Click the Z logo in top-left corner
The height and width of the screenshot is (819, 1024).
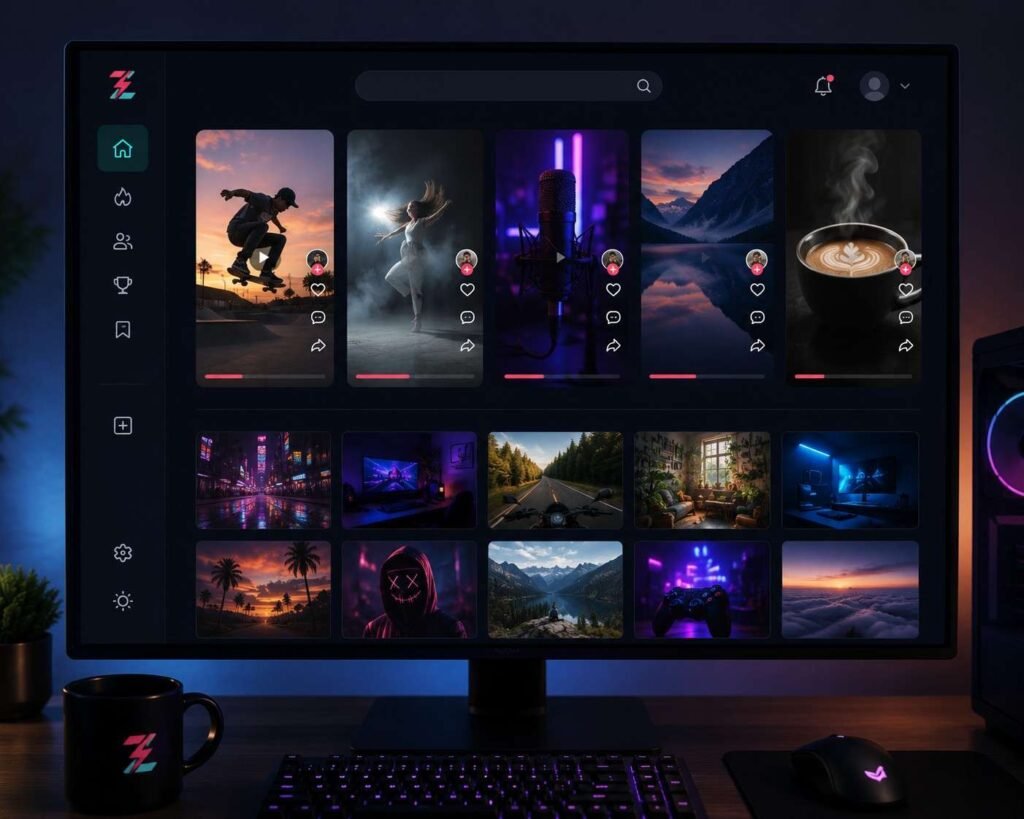point(123,85)
